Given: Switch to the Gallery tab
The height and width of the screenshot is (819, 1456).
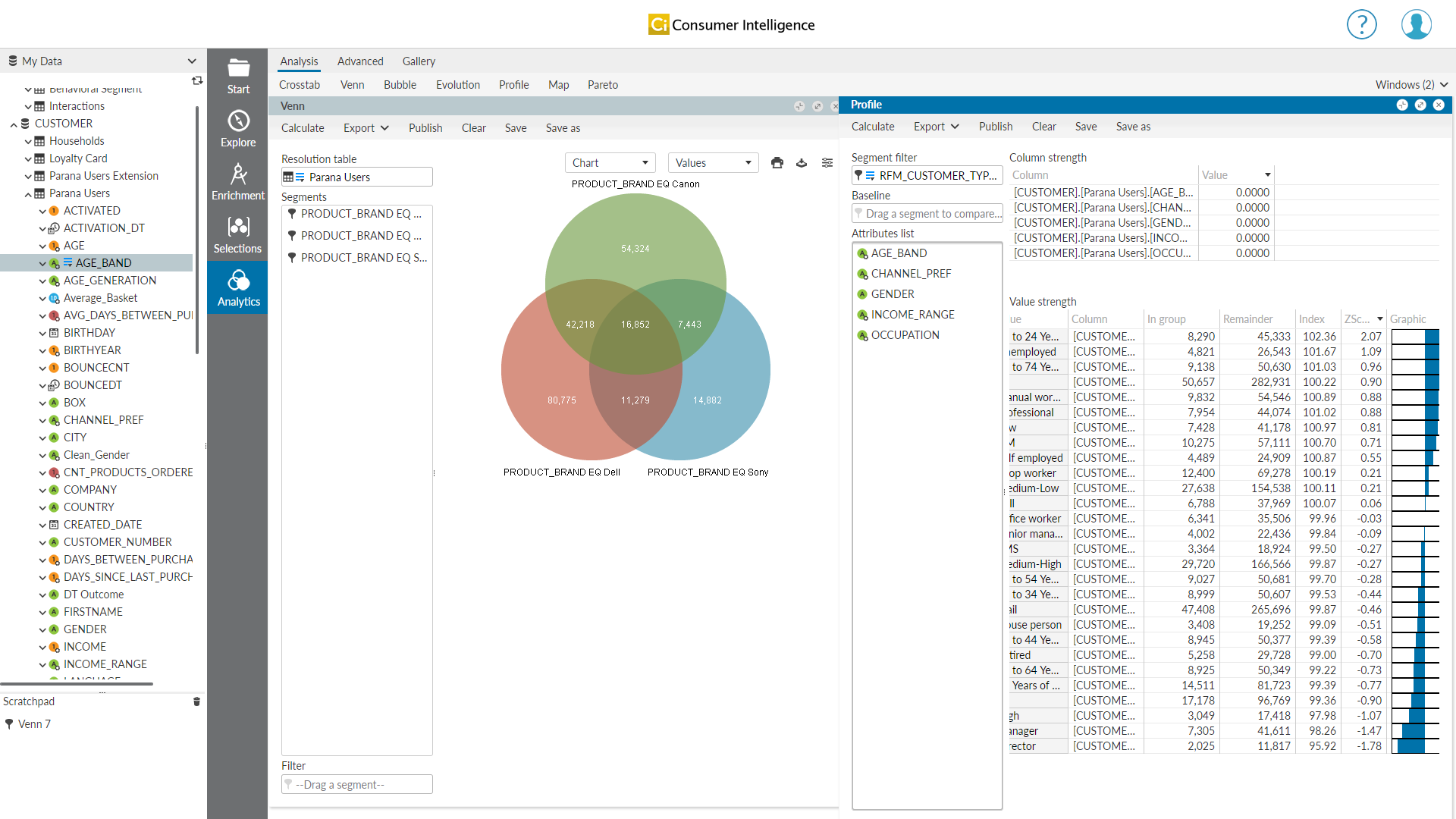Looking at the screenshot, I should pos(419,61).
